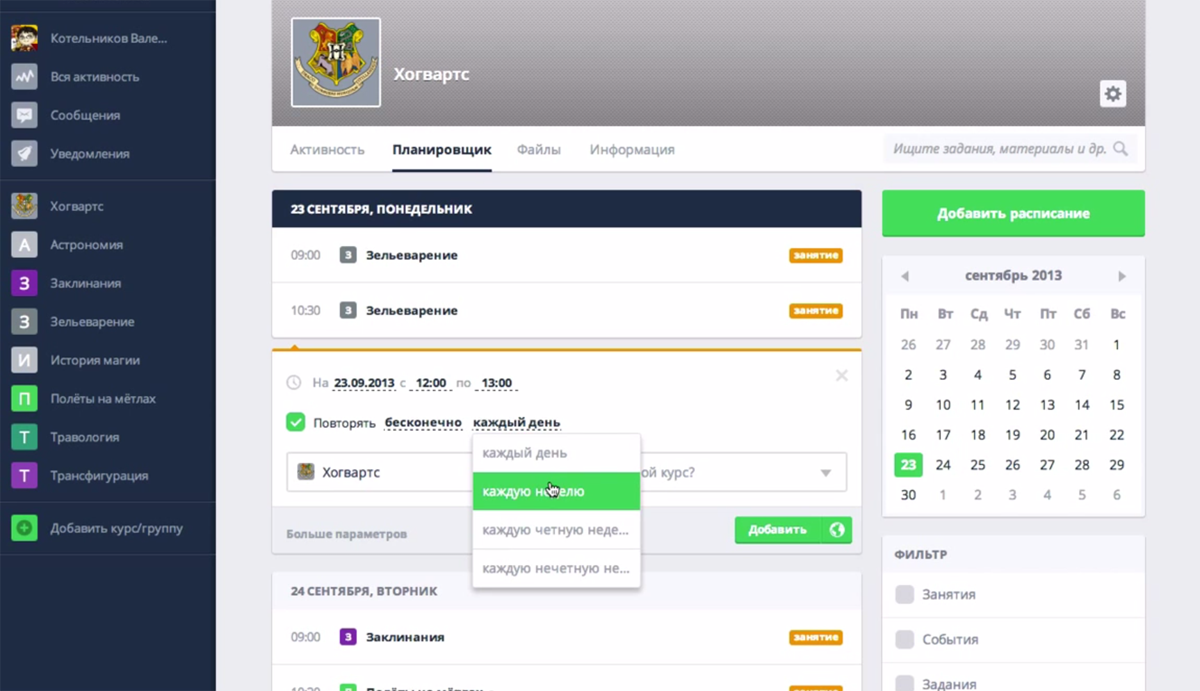Click the globe icon beside Add button
Viewport: 1200px width, 691px height.
(837, 530)
